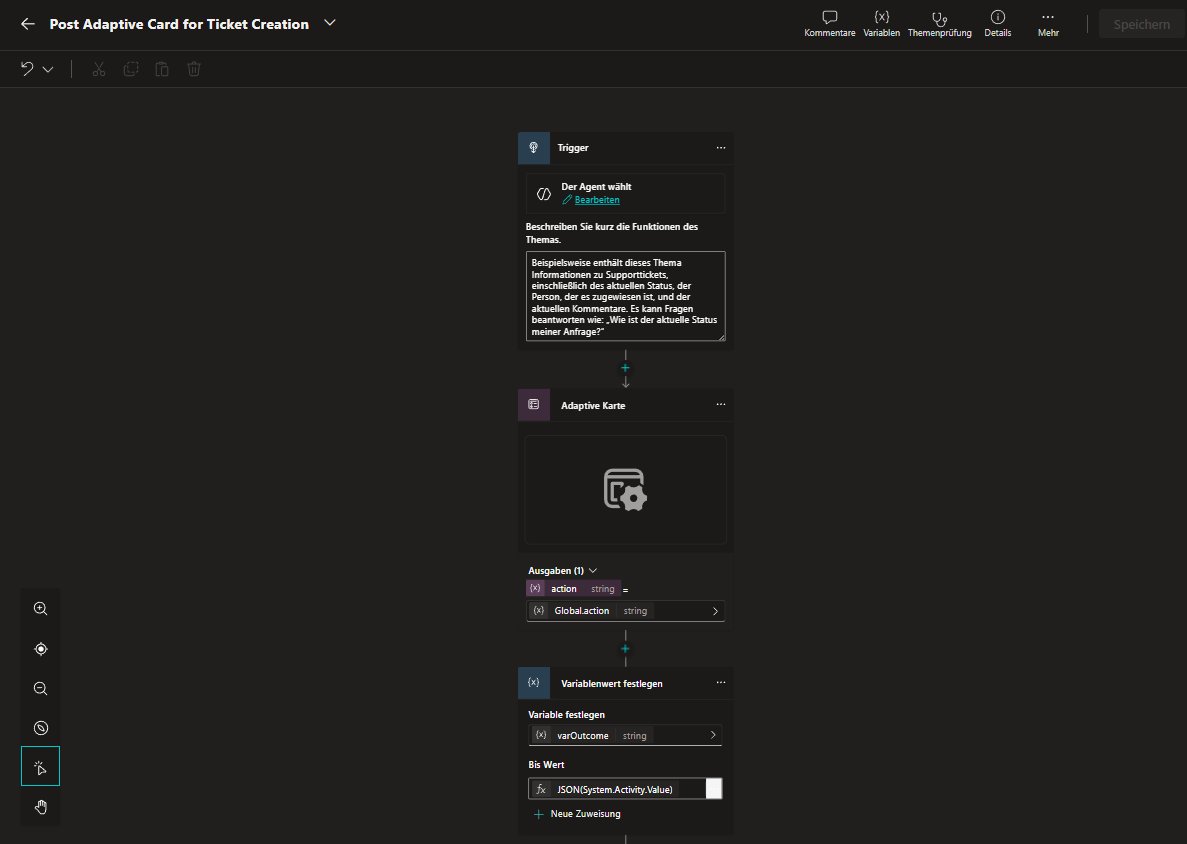Click the Speichern button
1187x844 pixels.
pos(1141,24)
